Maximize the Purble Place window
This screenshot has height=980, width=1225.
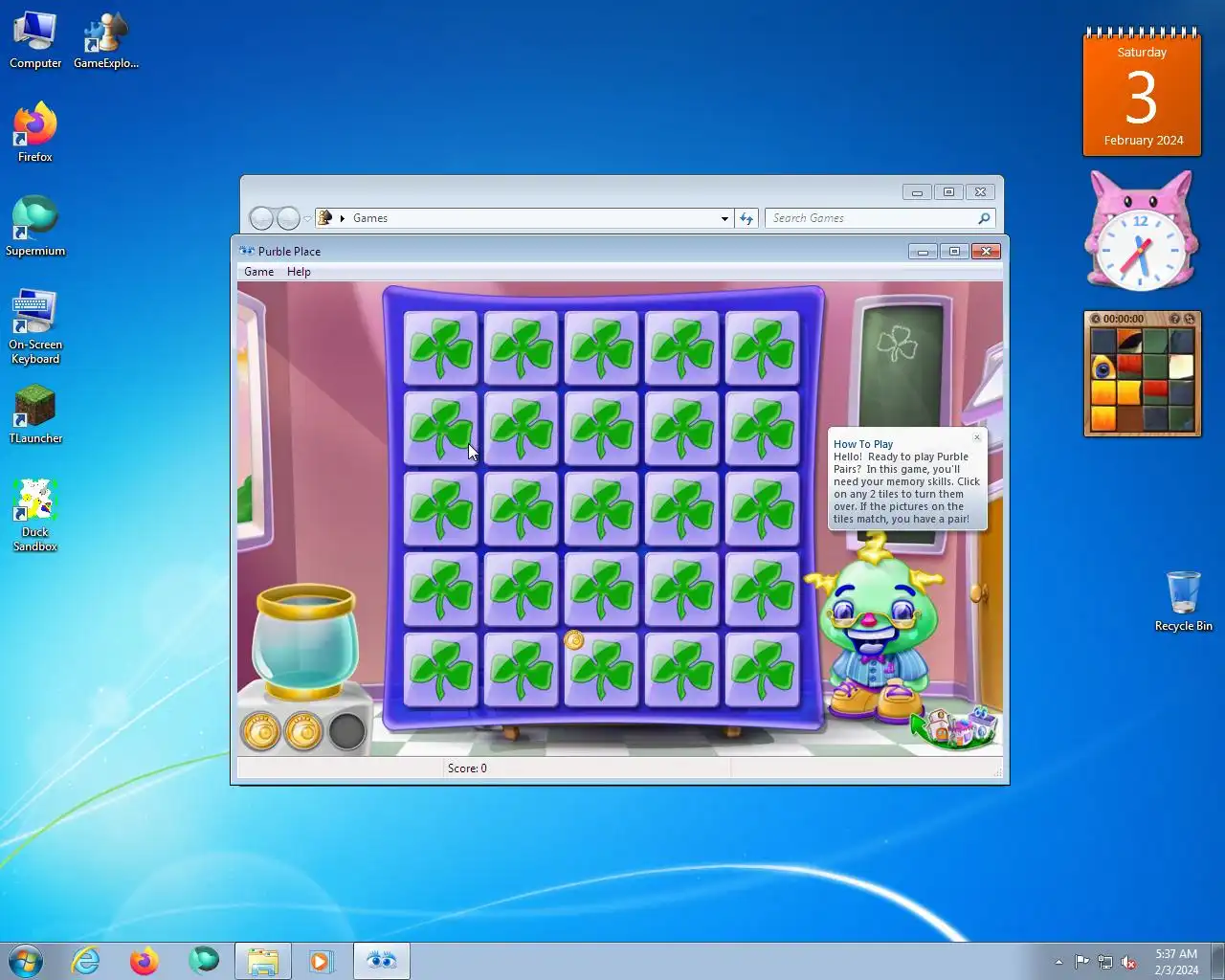[953, 251]
